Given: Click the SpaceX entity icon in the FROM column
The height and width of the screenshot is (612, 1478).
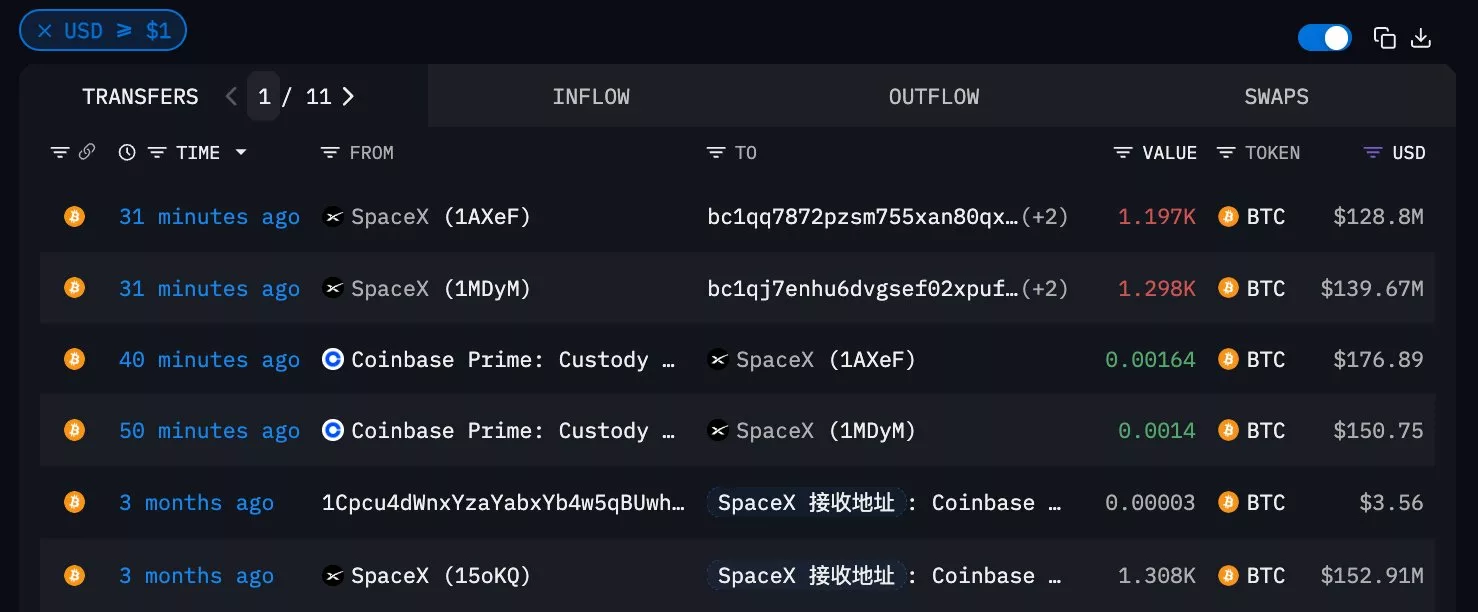Looking at the screenshot, I should click(x=332, y=216).
